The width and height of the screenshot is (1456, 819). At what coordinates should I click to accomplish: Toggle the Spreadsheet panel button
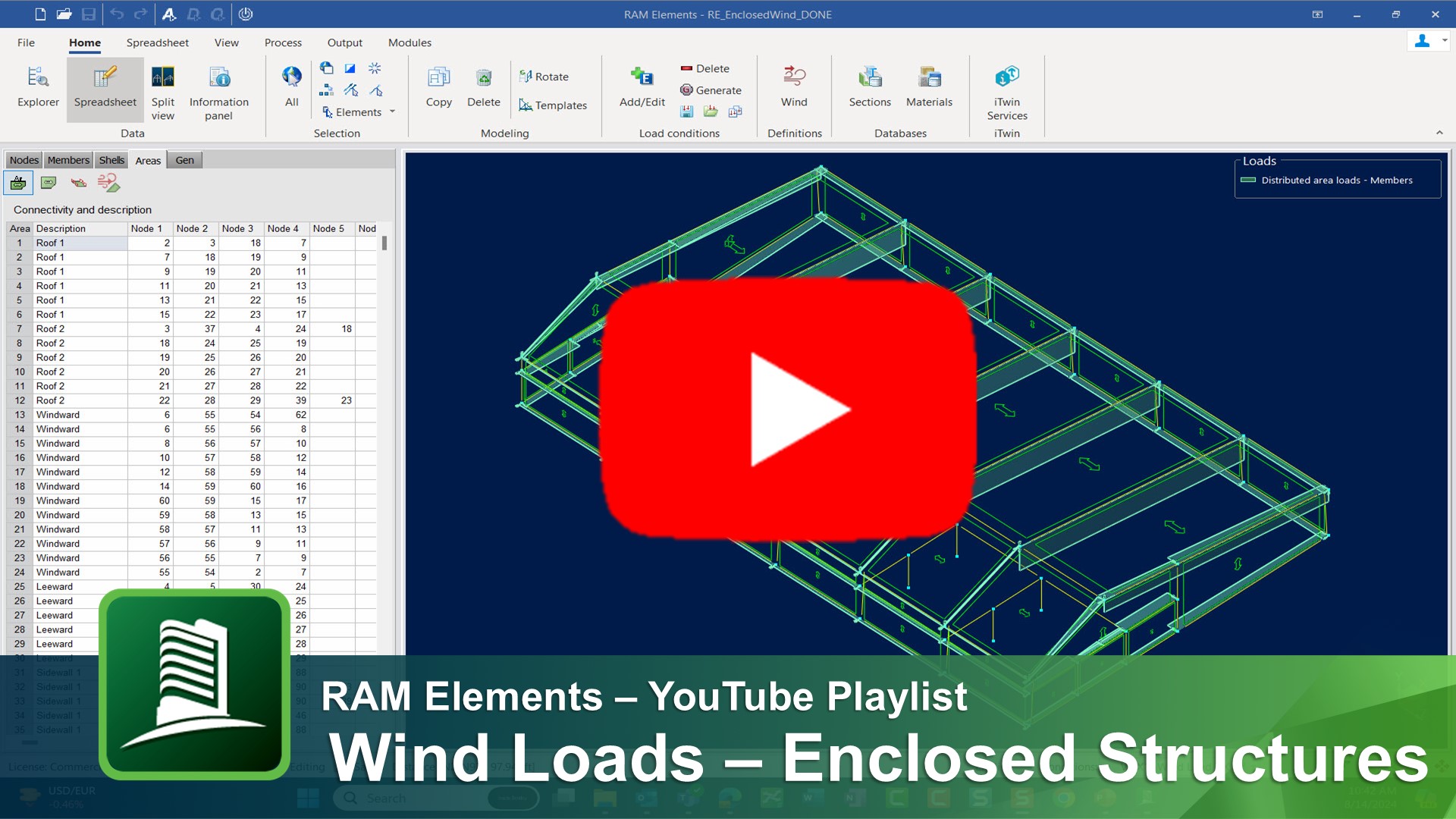click(105, 88)
